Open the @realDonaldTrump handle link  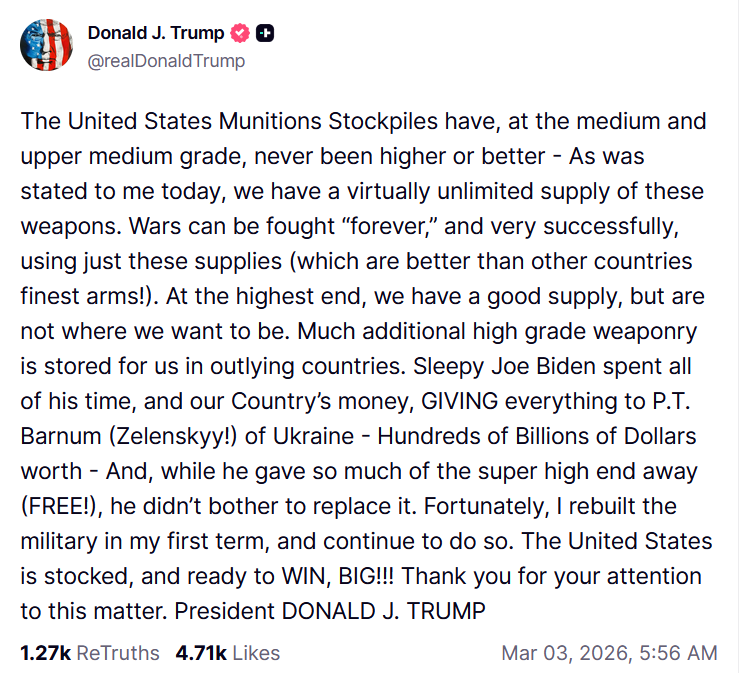tap(166, 61)
